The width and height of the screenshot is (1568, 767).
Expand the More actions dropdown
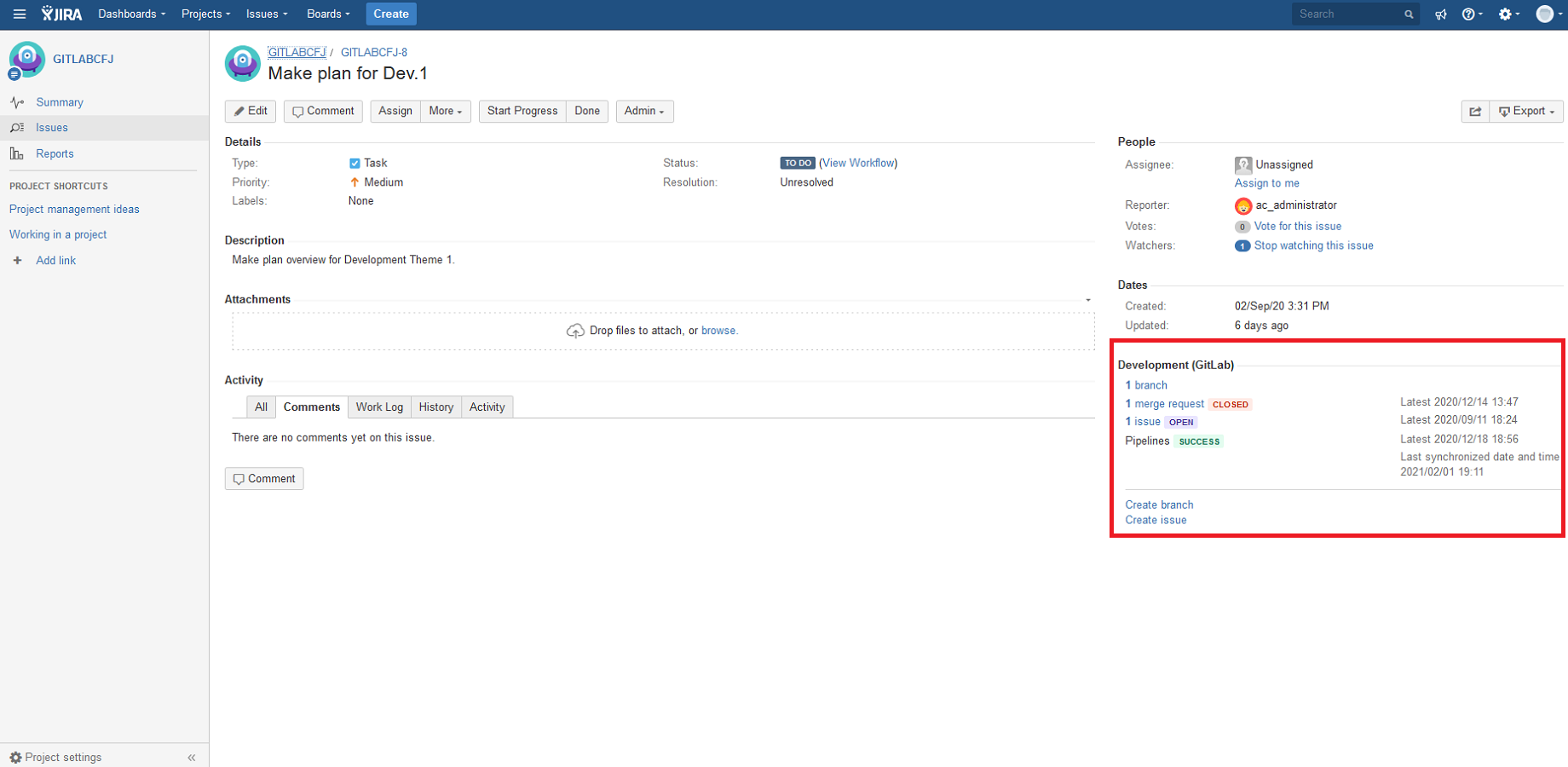coord(446,112)
